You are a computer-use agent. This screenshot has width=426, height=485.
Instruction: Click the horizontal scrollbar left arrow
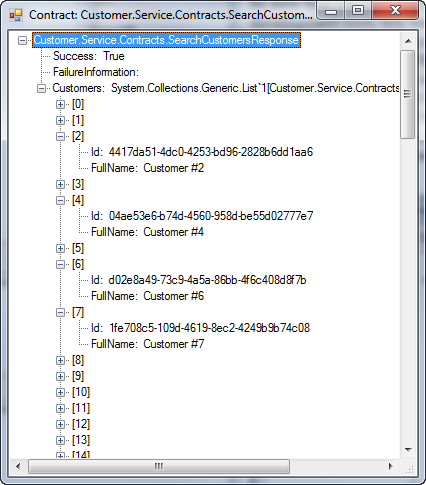[18, 466]
